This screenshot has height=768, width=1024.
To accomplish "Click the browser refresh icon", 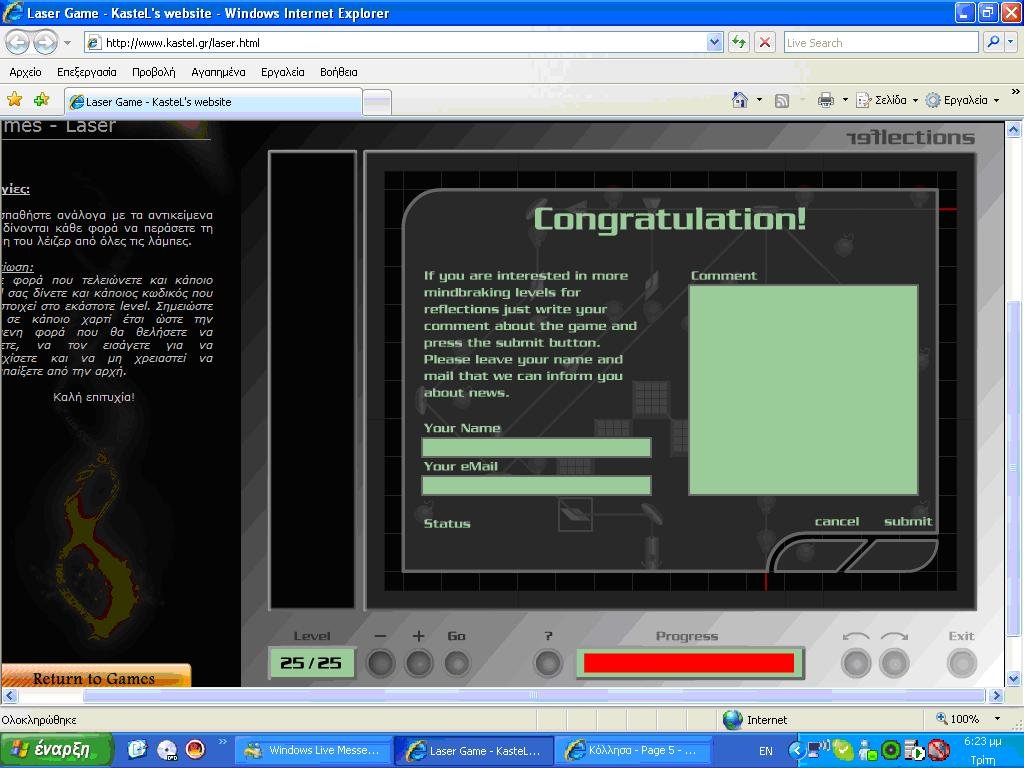I will (738, 42).
